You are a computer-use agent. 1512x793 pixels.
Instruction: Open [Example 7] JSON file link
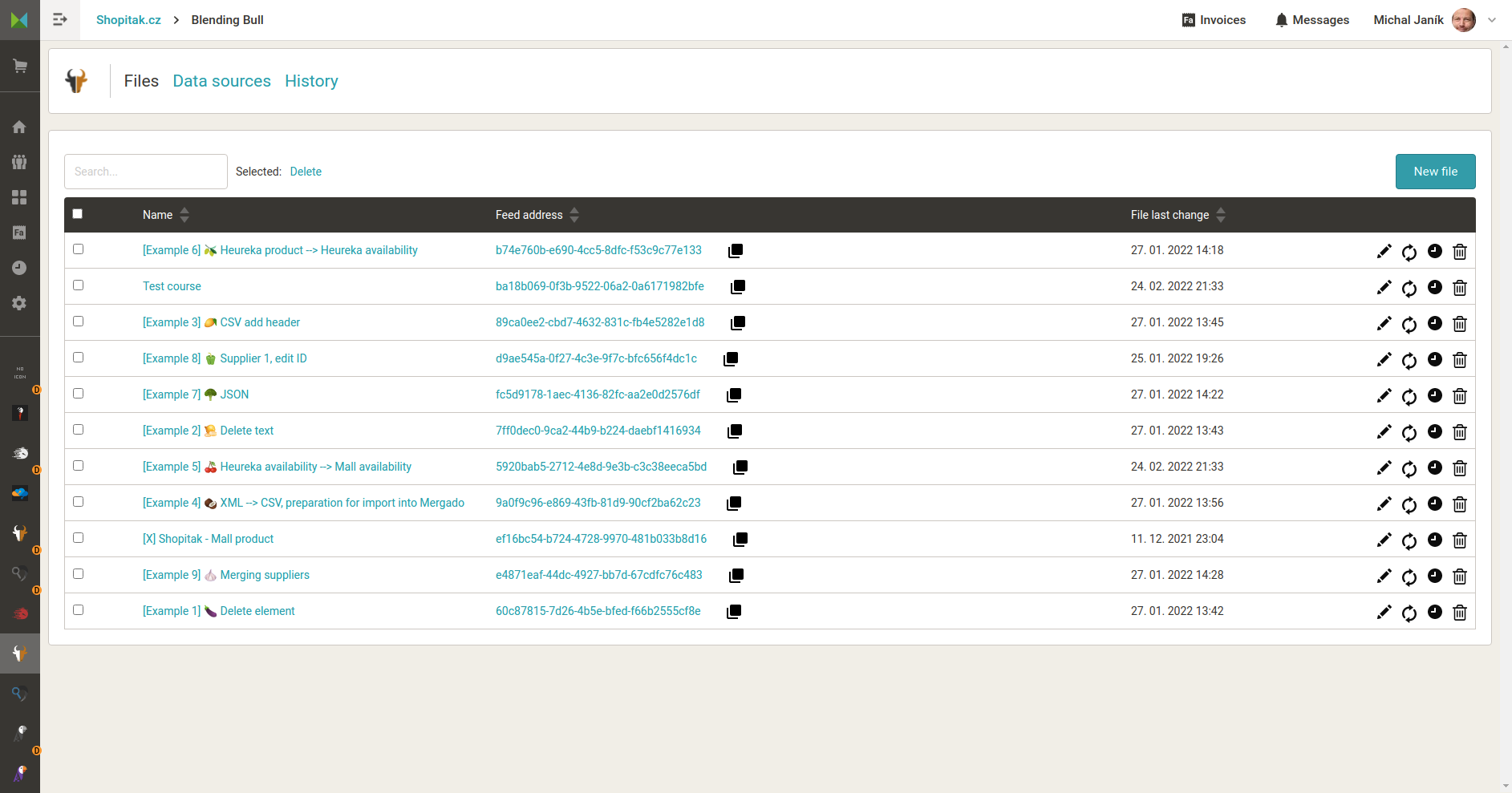(196, 394)
